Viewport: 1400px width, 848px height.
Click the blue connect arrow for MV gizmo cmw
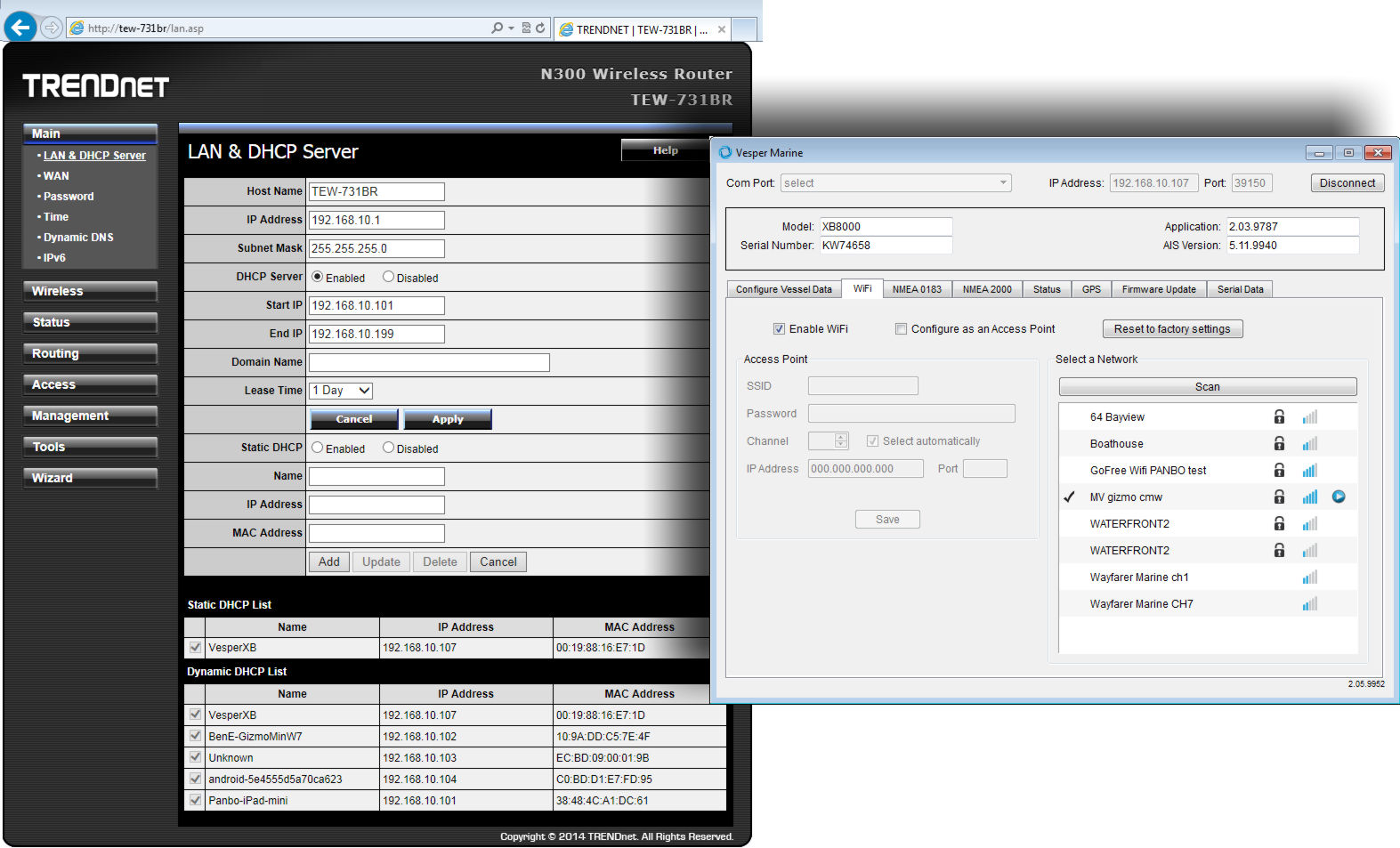(x=1339, y=497)
